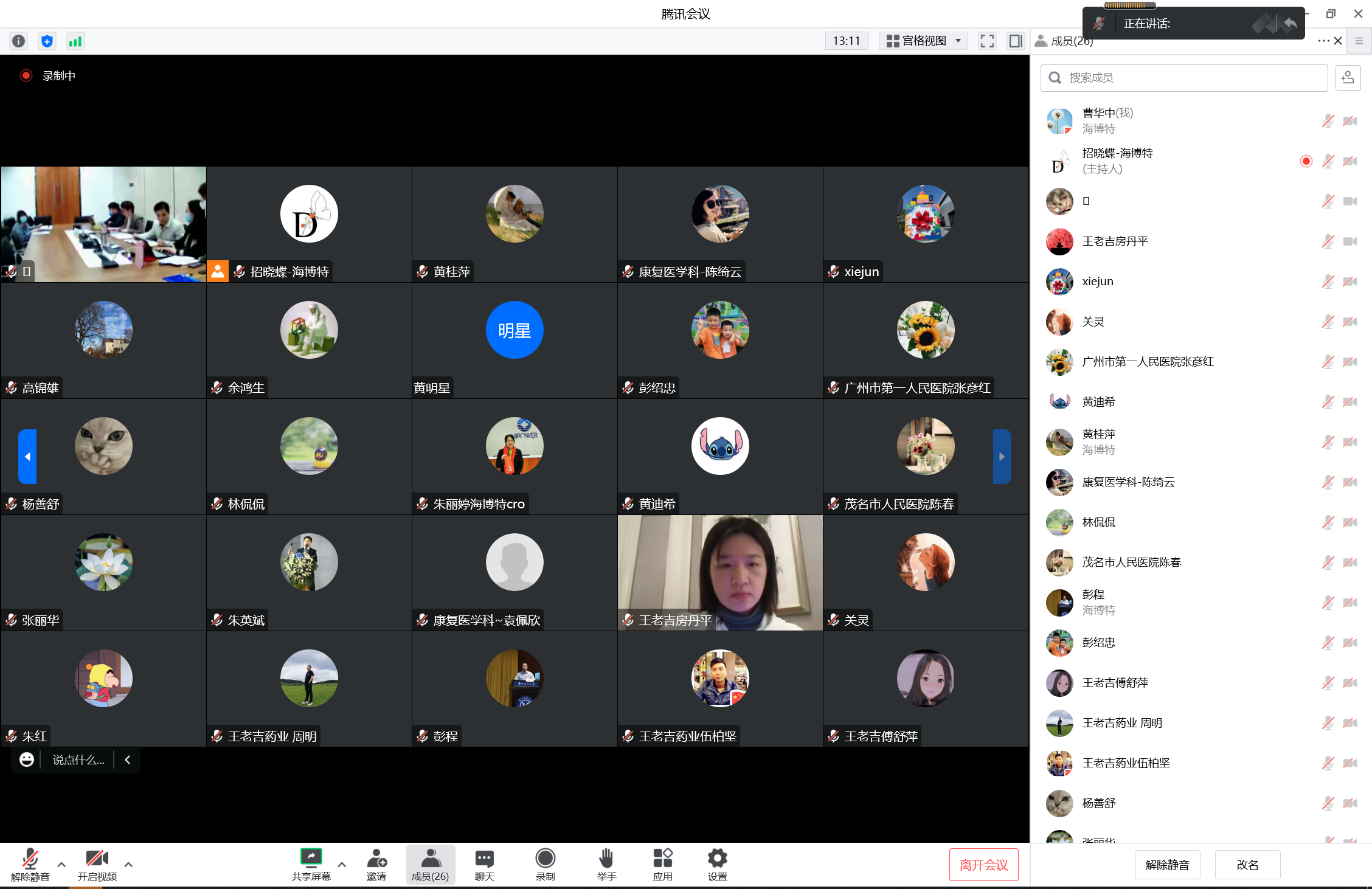Click the search members field

coord(1183,78)
